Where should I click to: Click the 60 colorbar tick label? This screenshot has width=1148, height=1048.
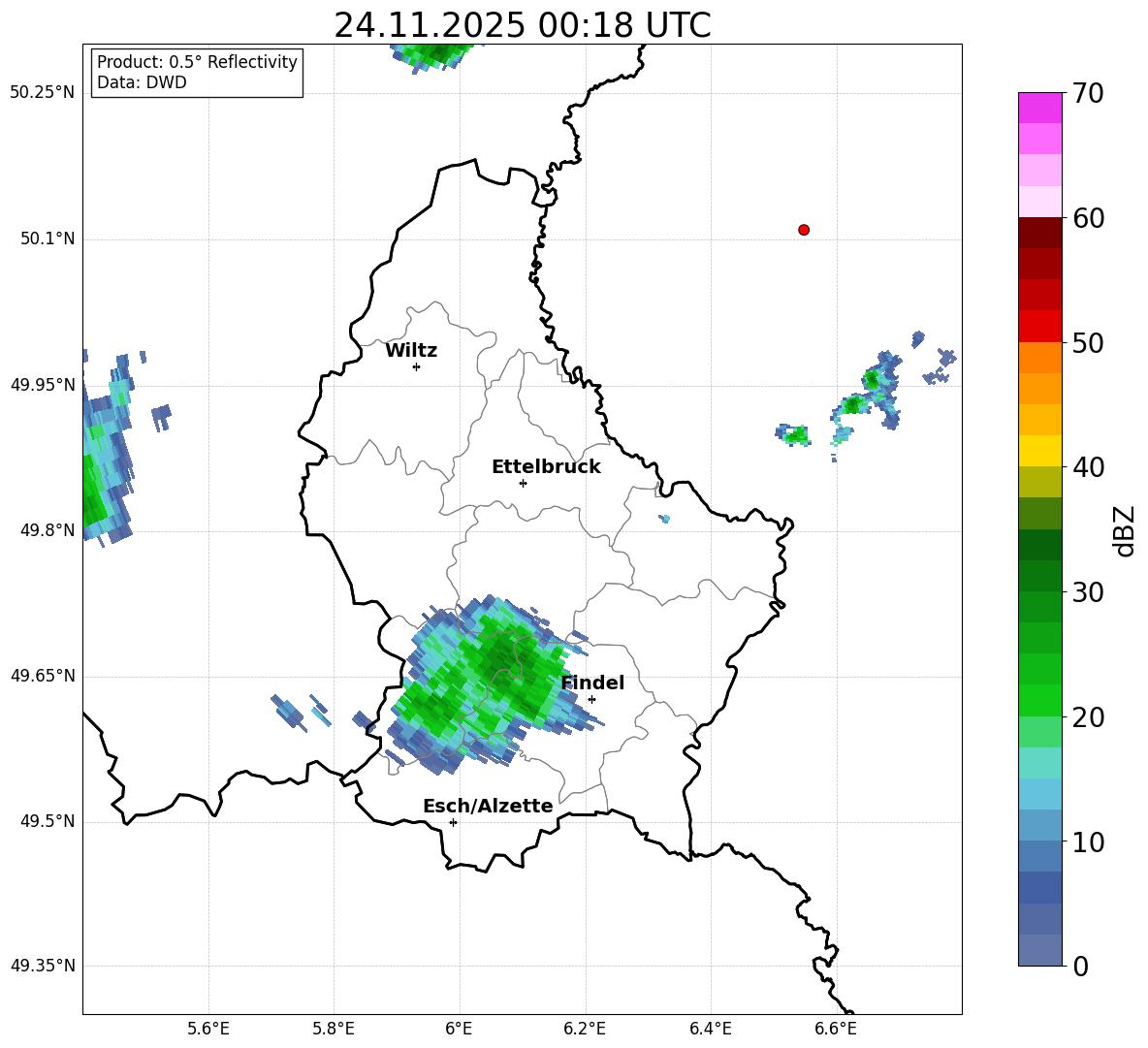[x=1088, y=218]
